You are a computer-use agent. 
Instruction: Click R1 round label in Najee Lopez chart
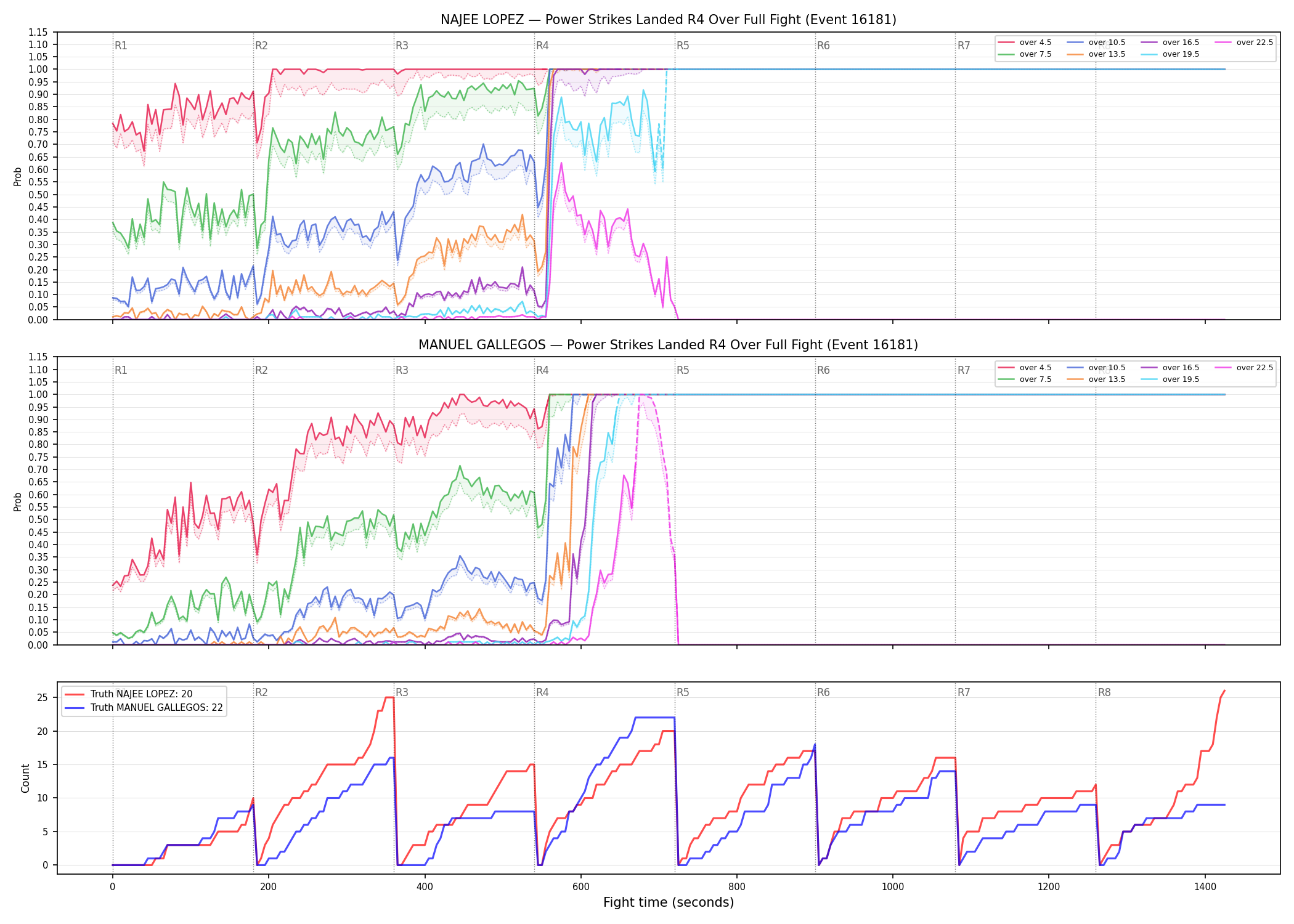tap(121, 46)
